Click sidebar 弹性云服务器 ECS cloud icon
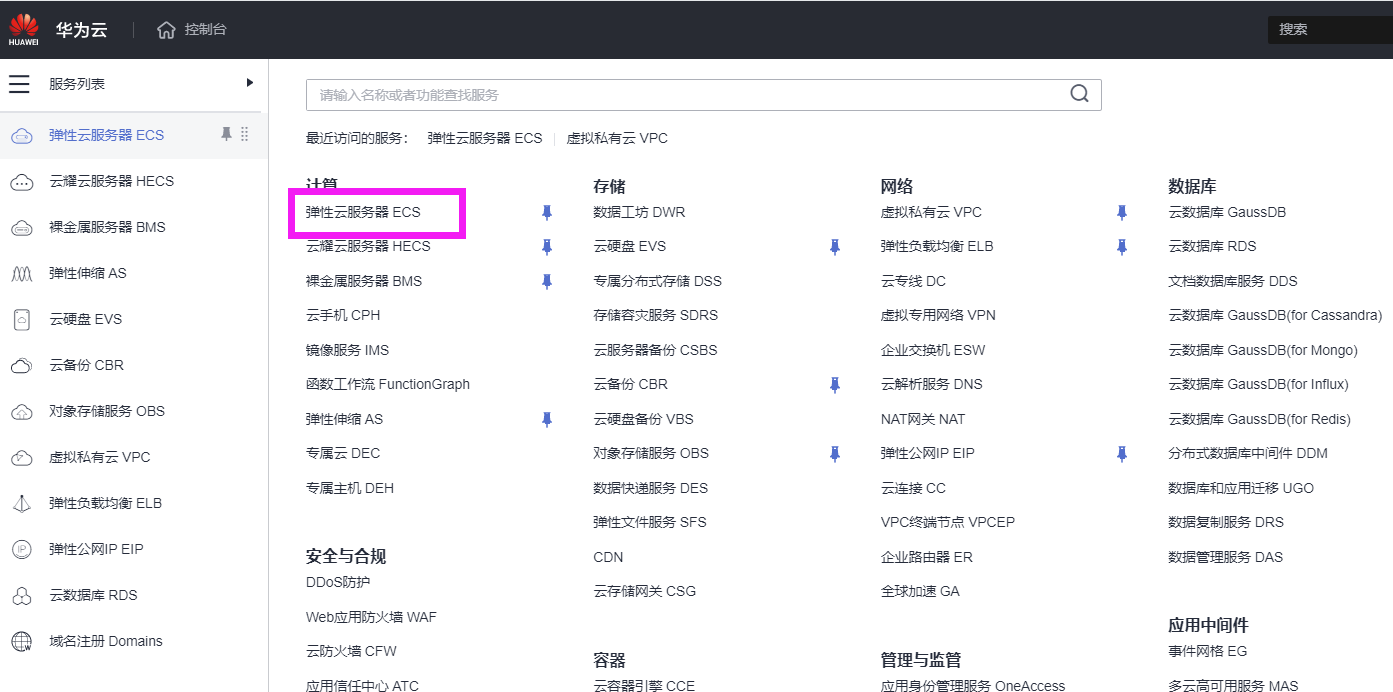The image size is (1393, 692). (21, 136)
